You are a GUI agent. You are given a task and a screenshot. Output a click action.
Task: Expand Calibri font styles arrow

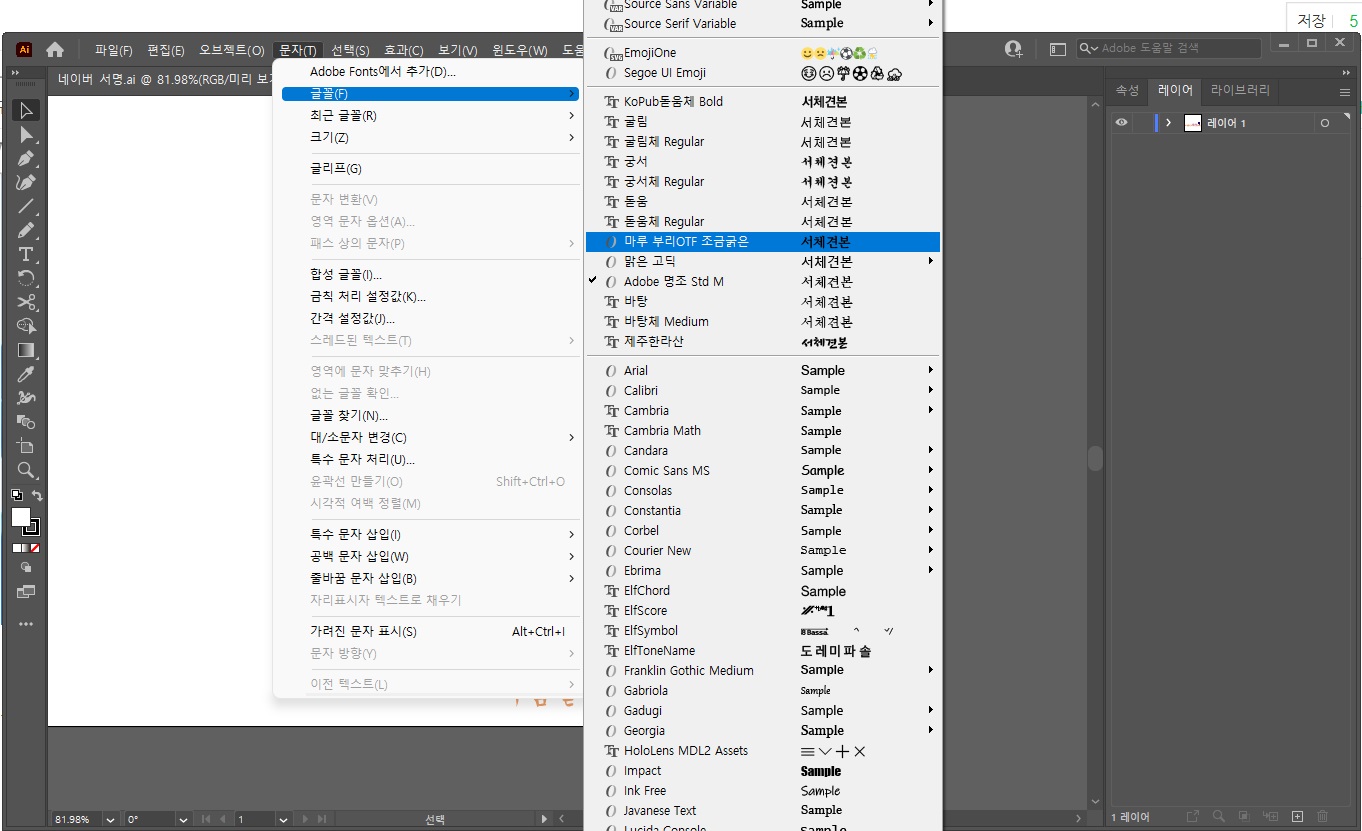(931, 390)
